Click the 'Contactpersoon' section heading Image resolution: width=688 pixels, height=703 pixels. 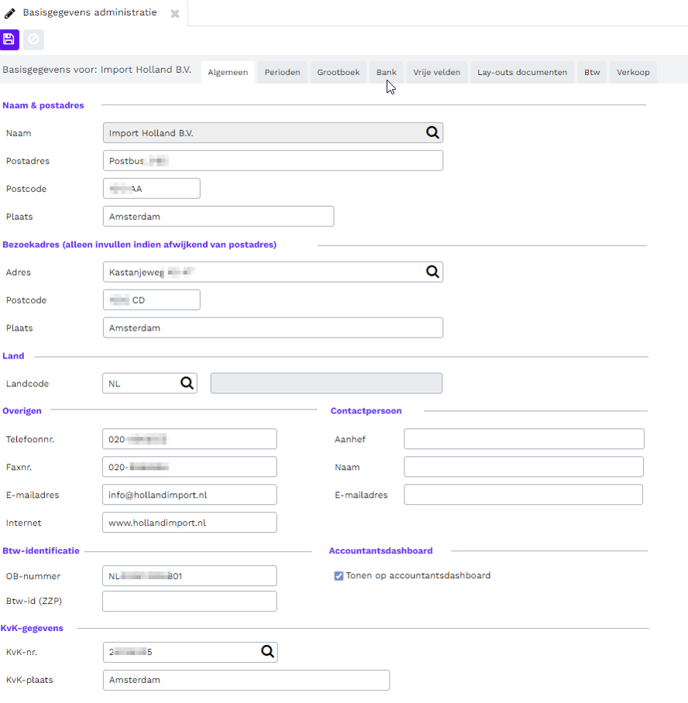[366, 411]
